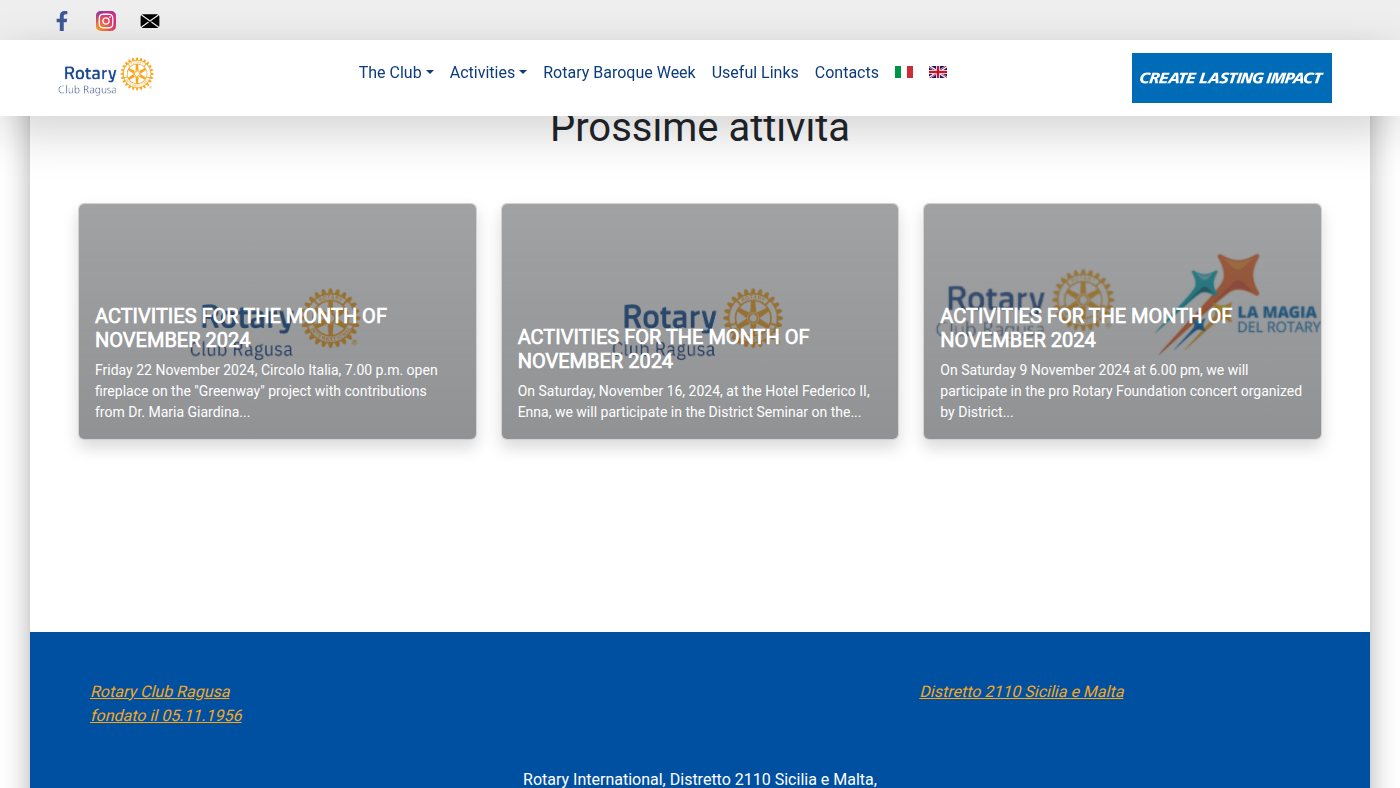Expand The Club dropdown menu
The height and width of the screenshot is (788, 1400).
[x=396, y=72]
